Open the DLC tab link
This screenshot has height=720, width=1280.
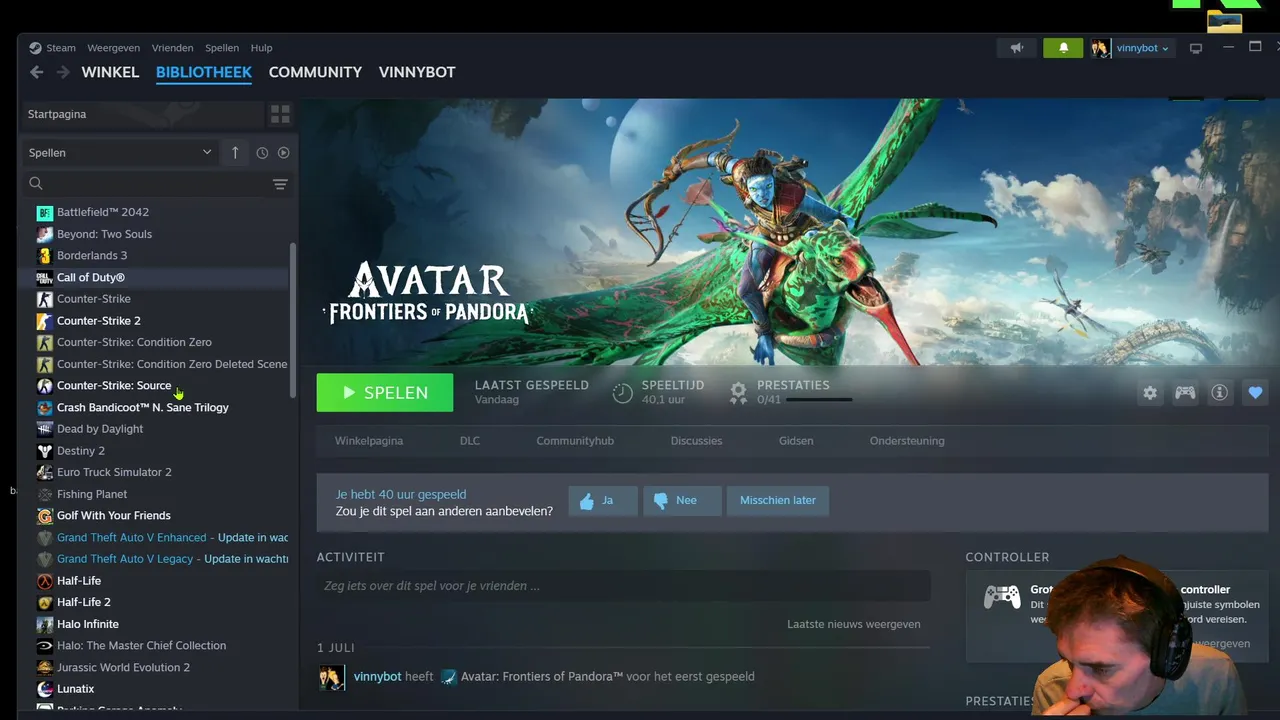[470, 441]
